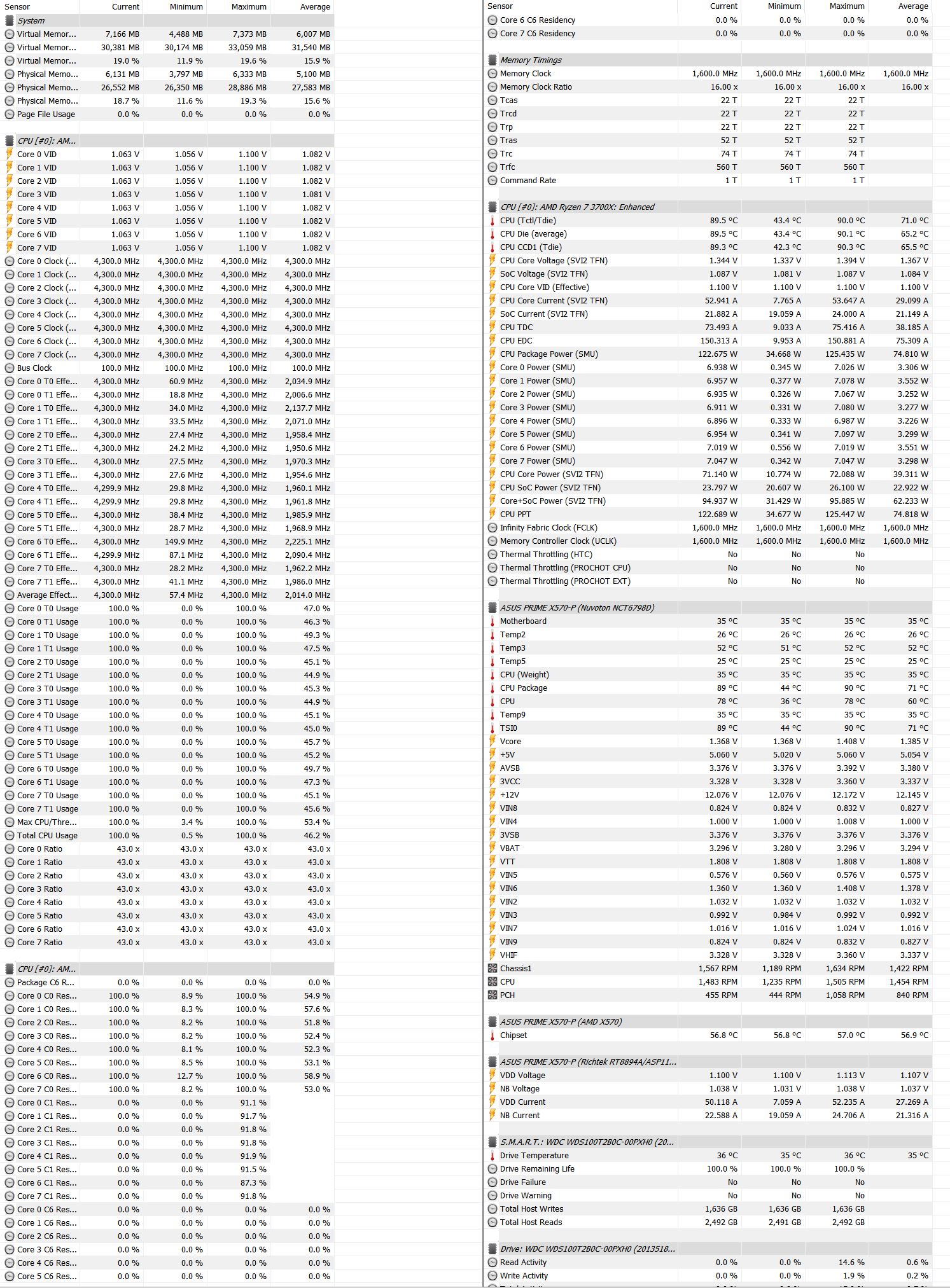950x1288 pixels.
Task: Click the Memory Clock circle icon
Action: coord(492,74)
